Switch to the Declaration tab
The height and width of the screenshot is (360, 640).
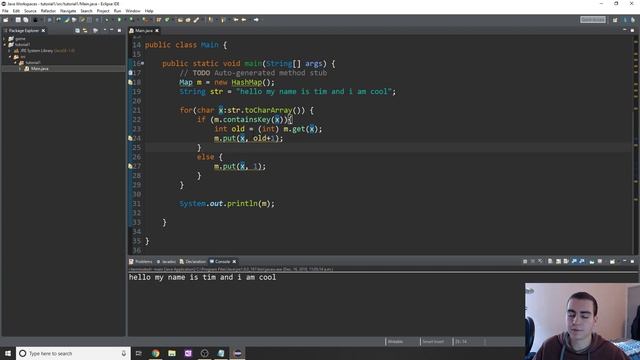point(193,261)
